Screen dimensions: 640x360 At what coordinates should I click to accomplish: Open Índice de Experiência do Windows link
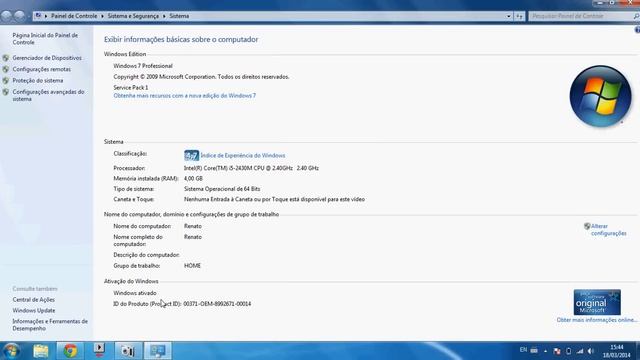[x=242, y=156]
